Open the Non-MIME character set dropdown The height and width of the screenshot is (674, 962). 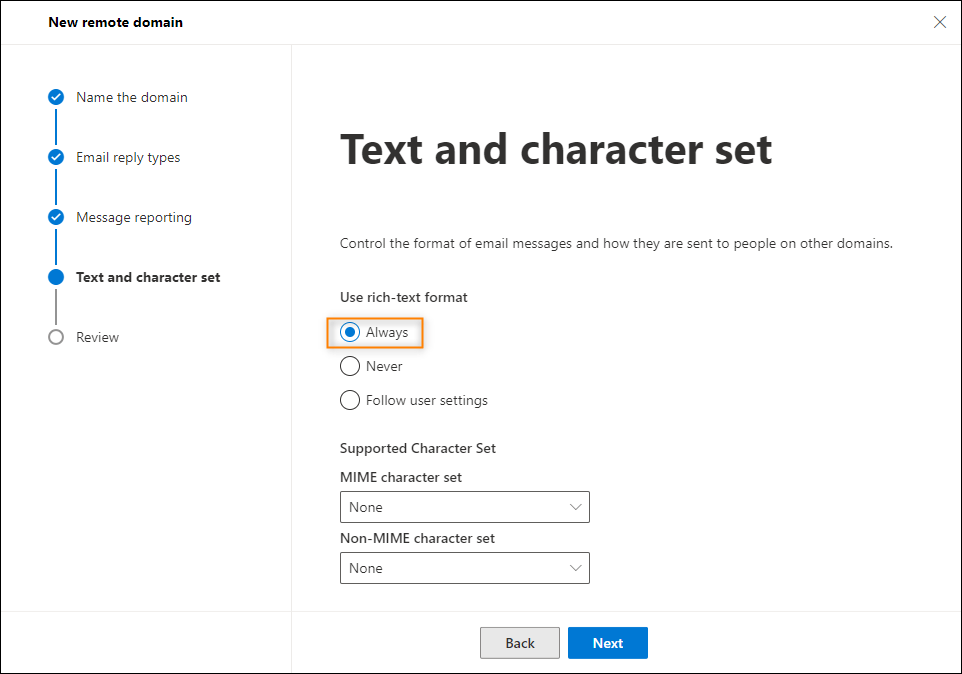pos(464,568)
